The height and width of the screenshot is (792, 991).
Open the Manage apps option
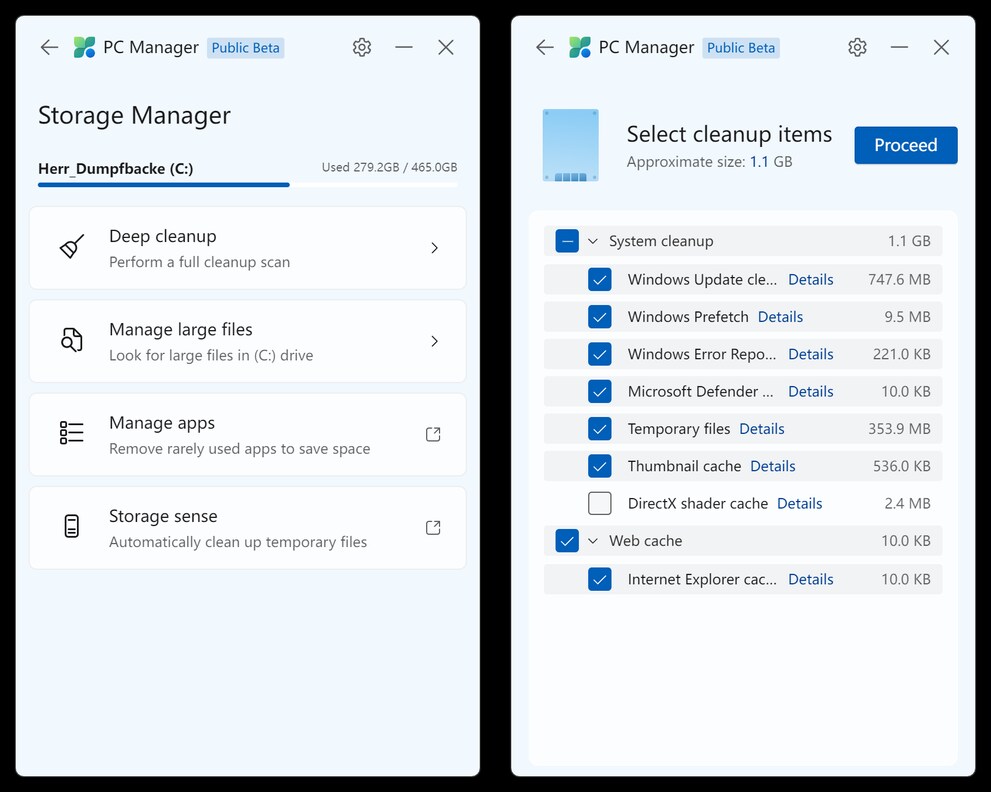click(x=248, y=434)
